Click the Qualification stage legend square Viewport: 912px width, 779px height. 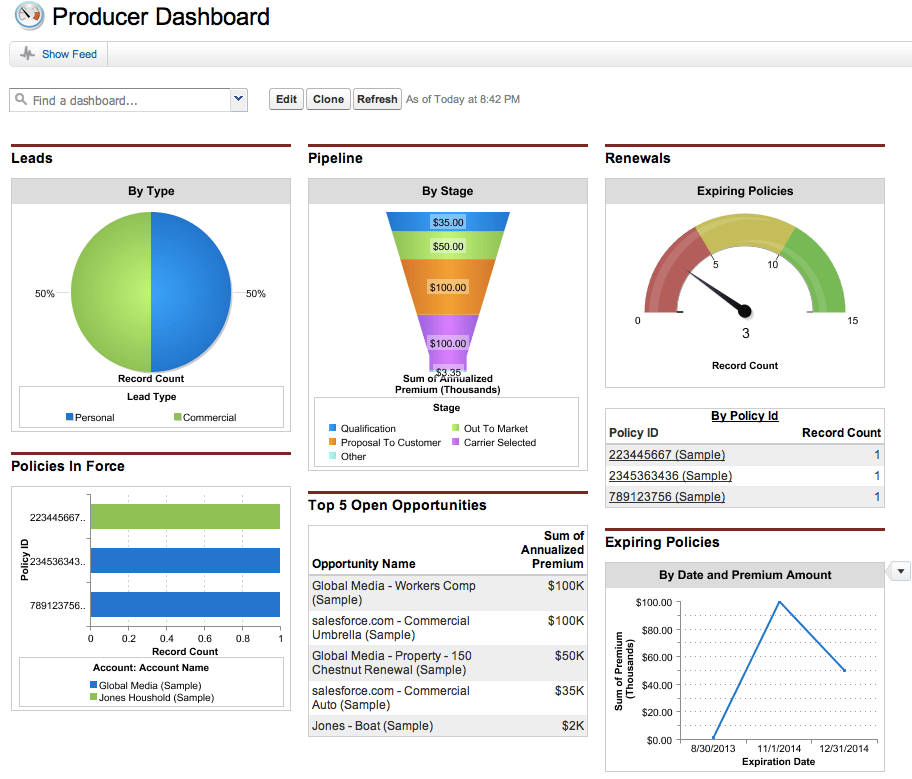coord(333,428)
